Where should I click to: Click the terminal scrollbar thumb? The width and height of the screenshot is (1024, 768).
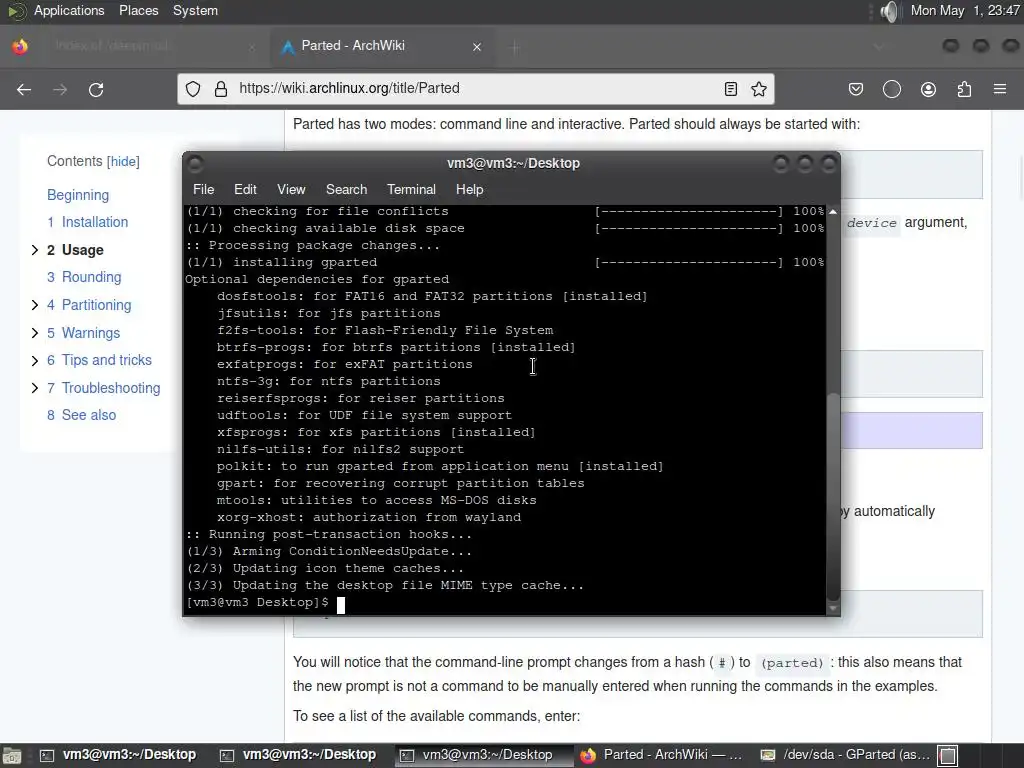click(833, 496)
